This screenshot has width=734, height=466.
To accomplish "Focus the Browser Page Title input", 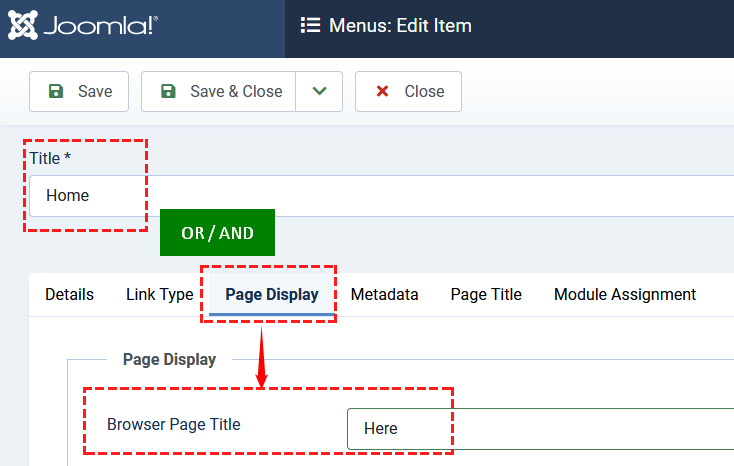I will point(540,428).
